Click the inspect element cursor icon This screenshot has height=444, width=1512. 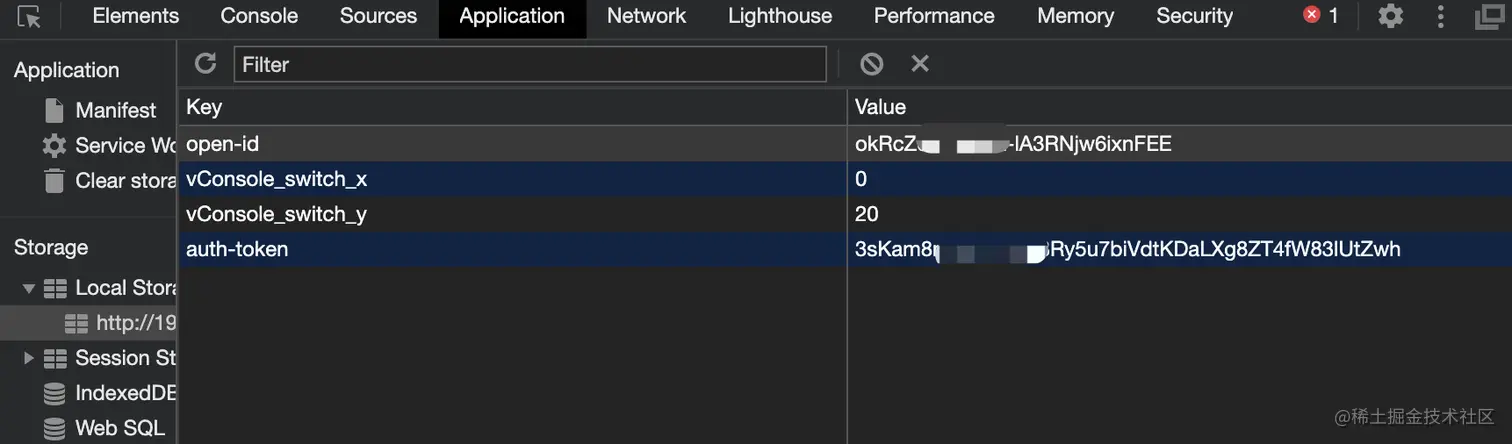(x=29, y=17)
